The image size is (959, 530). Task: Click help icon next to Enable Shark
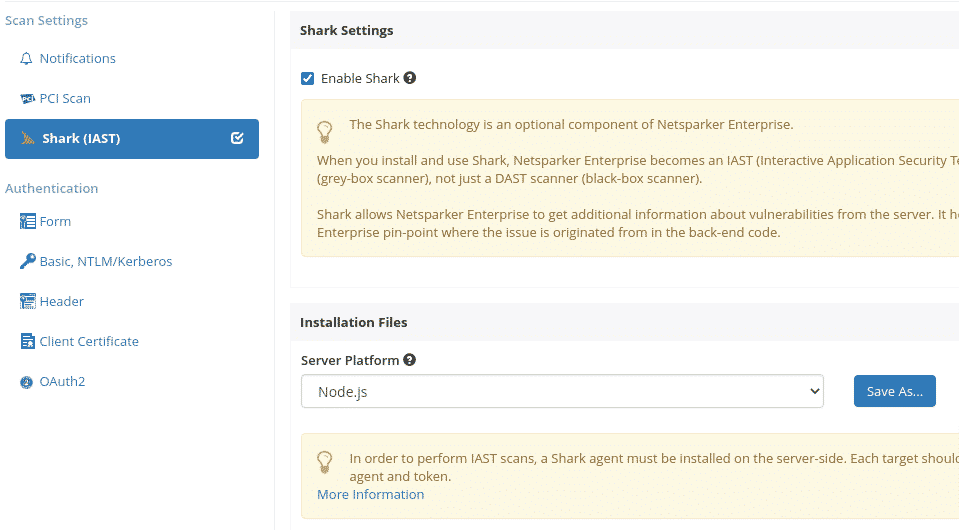point(410,78)
